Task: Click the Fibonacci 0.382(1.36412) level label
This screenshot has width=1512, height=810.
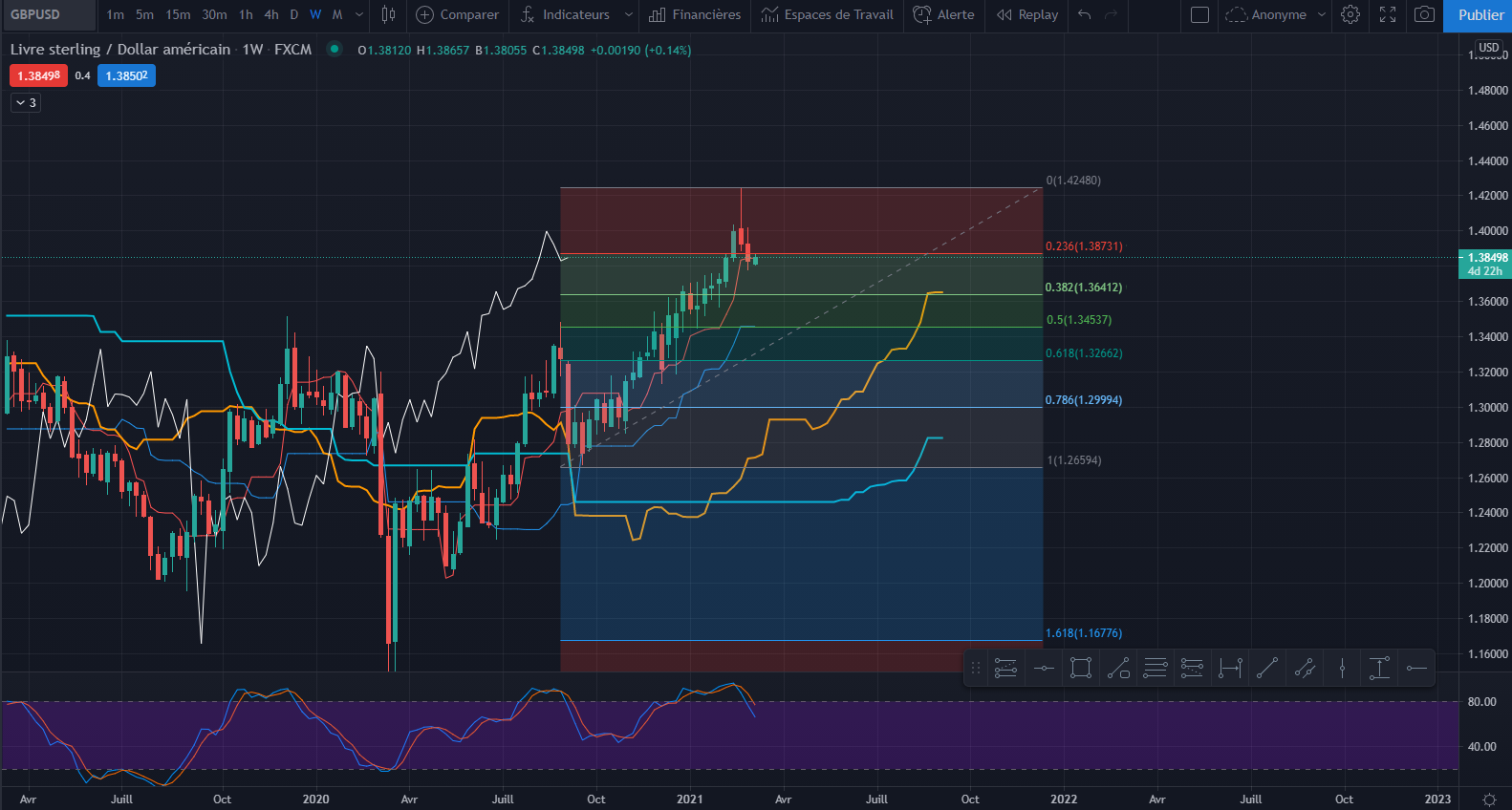Action: [x=1084, y=288]
